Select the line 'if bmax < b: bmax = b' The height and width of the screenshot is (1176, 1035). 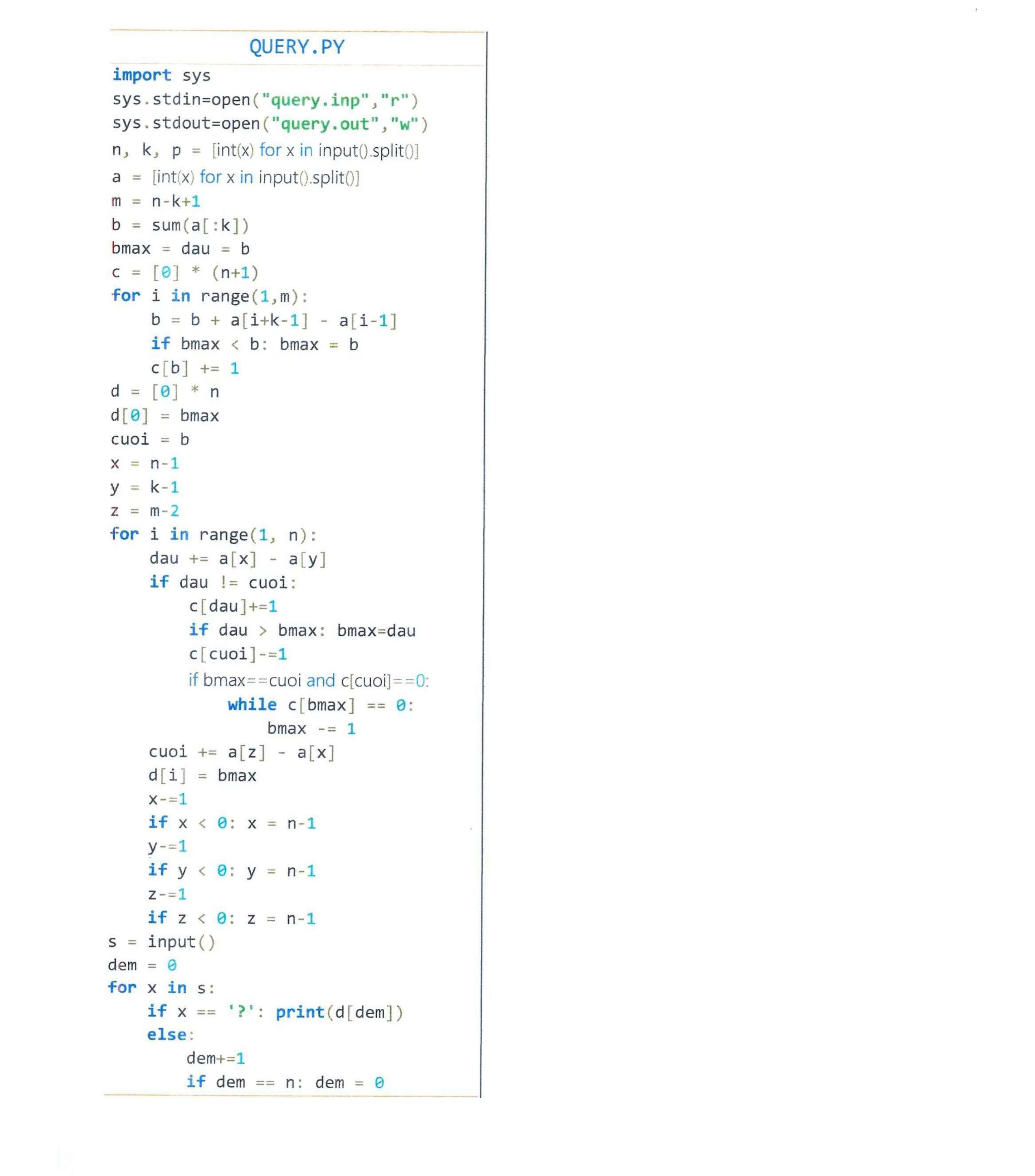coord(255,344)
